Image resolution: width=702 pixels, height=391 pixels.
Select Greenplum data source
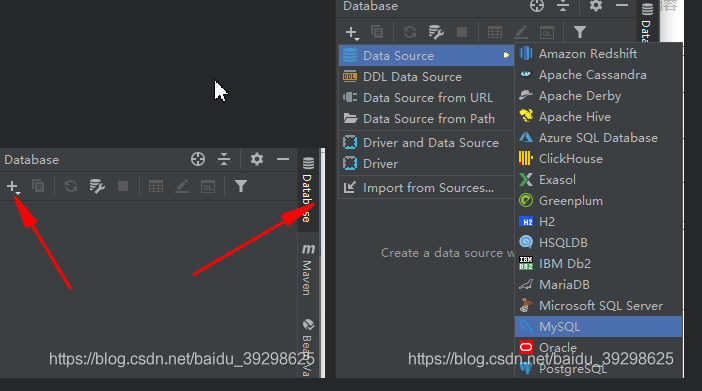click(599, 201)
